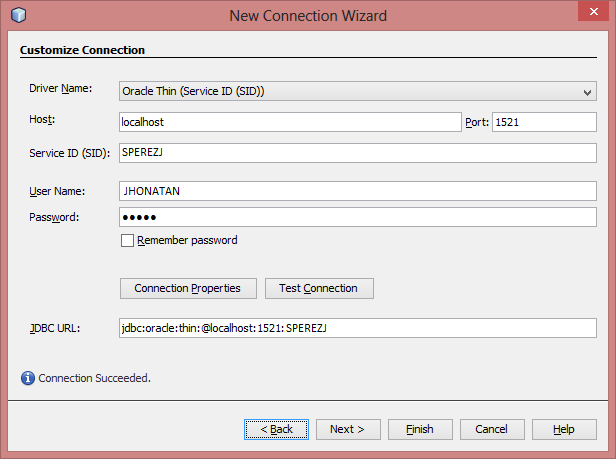The image size is (616, 459).
Task: Go back with the < Back button
Action: click(x=276, y=429)
